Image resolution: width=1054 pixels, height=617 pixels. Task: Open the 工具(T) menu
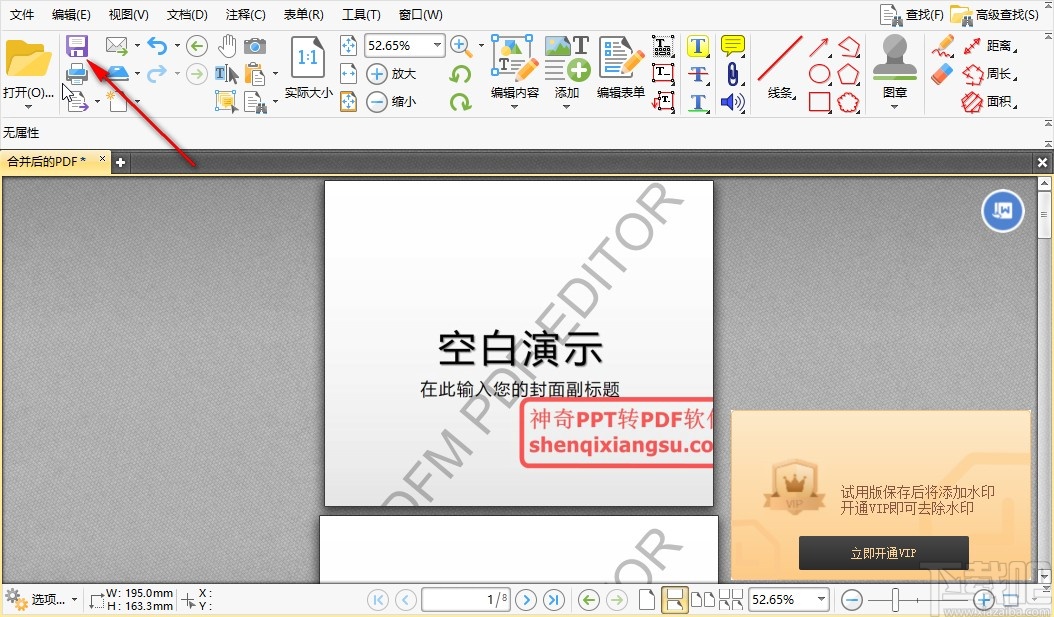click(x=361, y=14)
